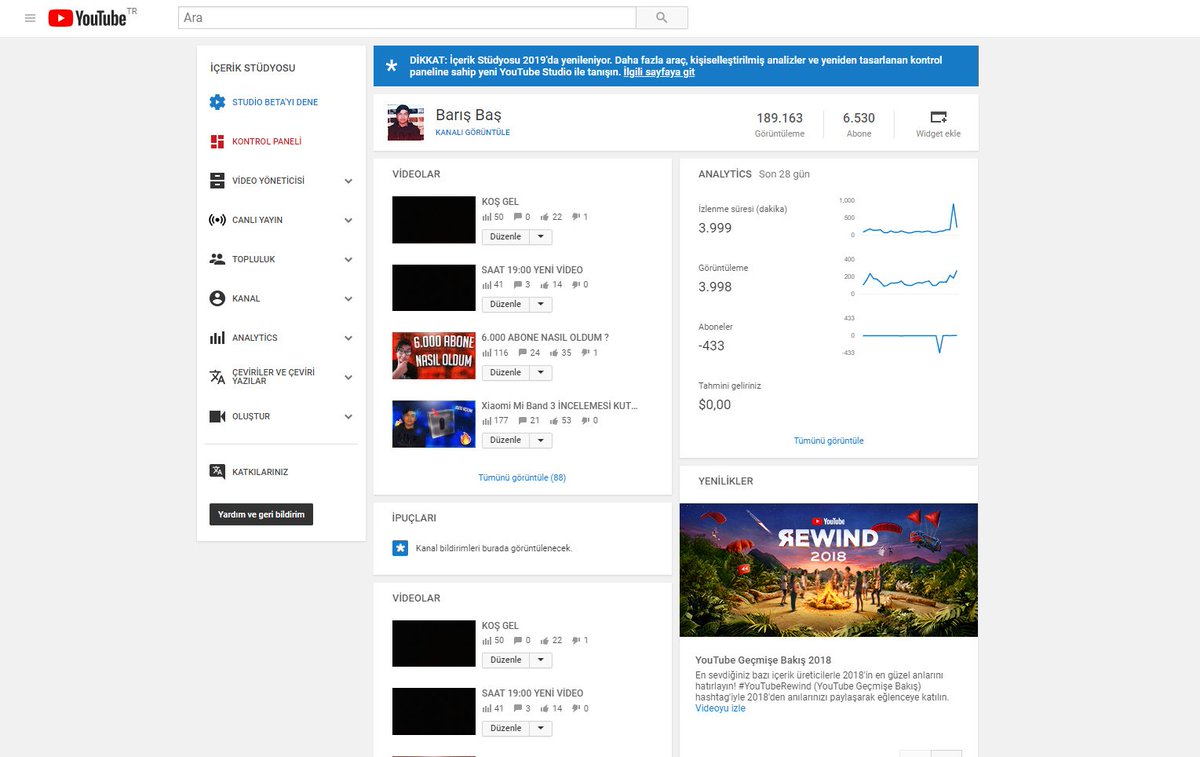Screen dimensions: 1200x757
Task: Click the search magnifier button
Action: [662, 17]
